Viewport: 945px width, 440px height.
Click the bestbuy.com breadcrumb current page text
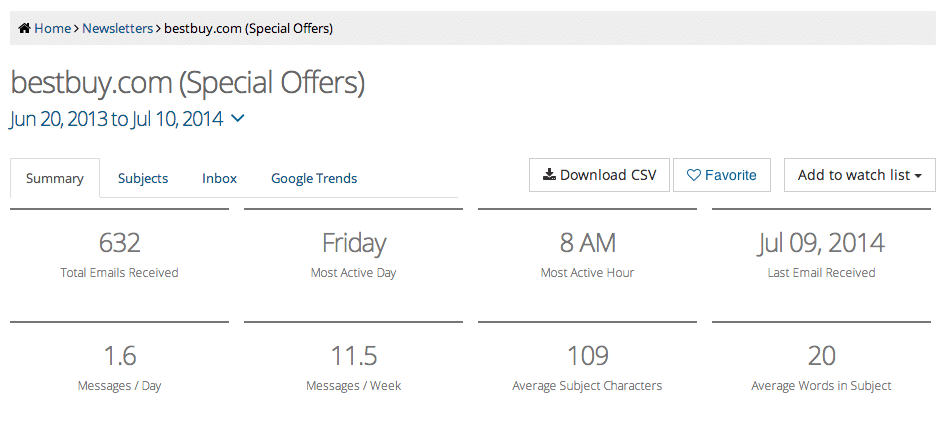[x=248, y=29]
